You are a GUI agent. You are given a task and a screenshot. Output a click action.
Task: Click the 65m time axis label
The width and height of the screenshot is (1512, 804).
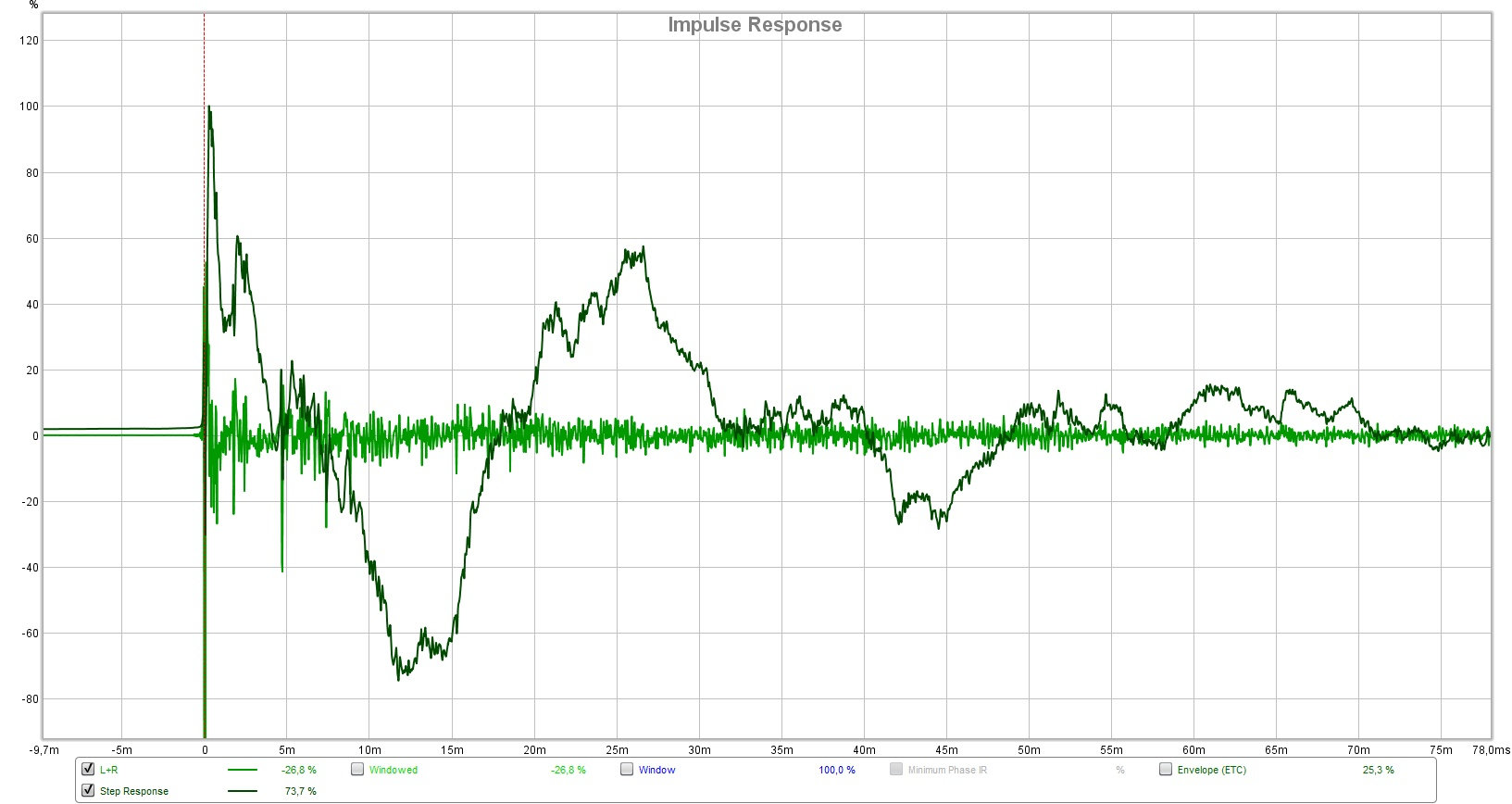pyautogui.click(x=1276, y=750)
